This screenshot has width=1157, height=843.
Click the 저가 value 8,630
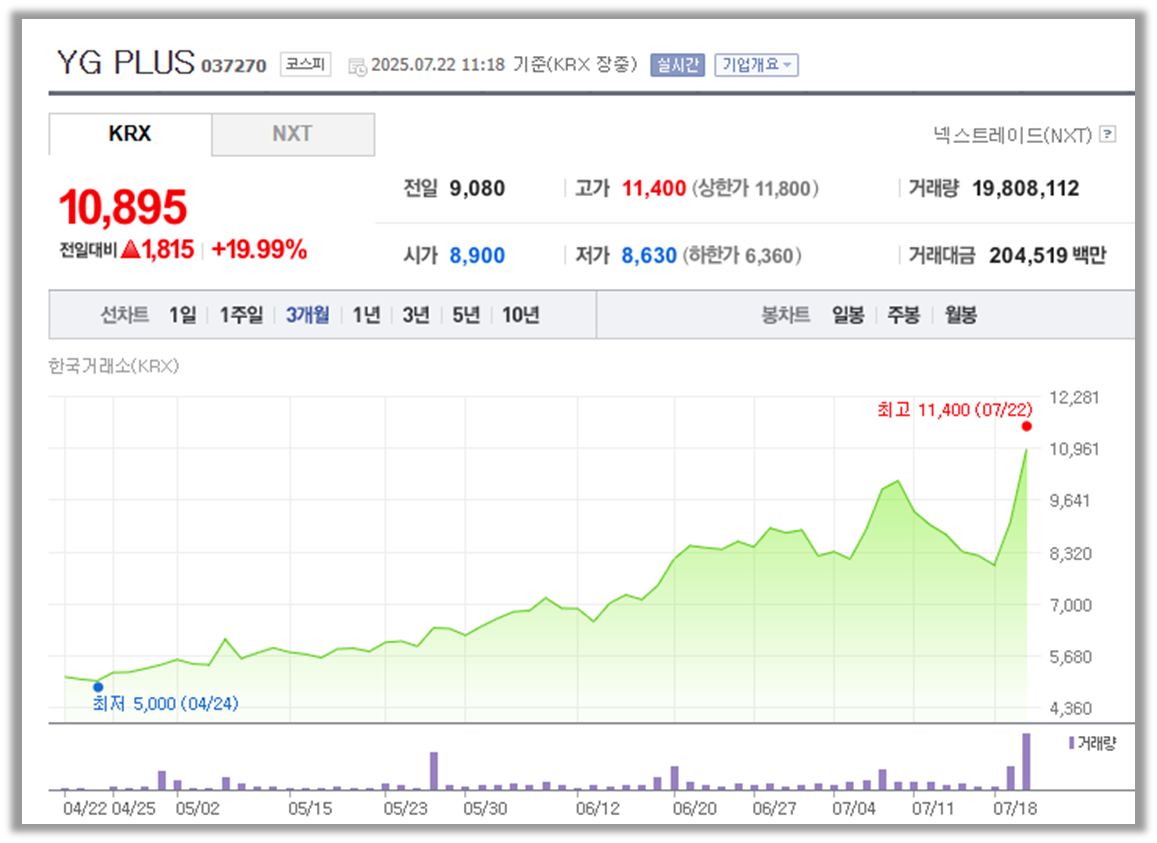point(649,255)
